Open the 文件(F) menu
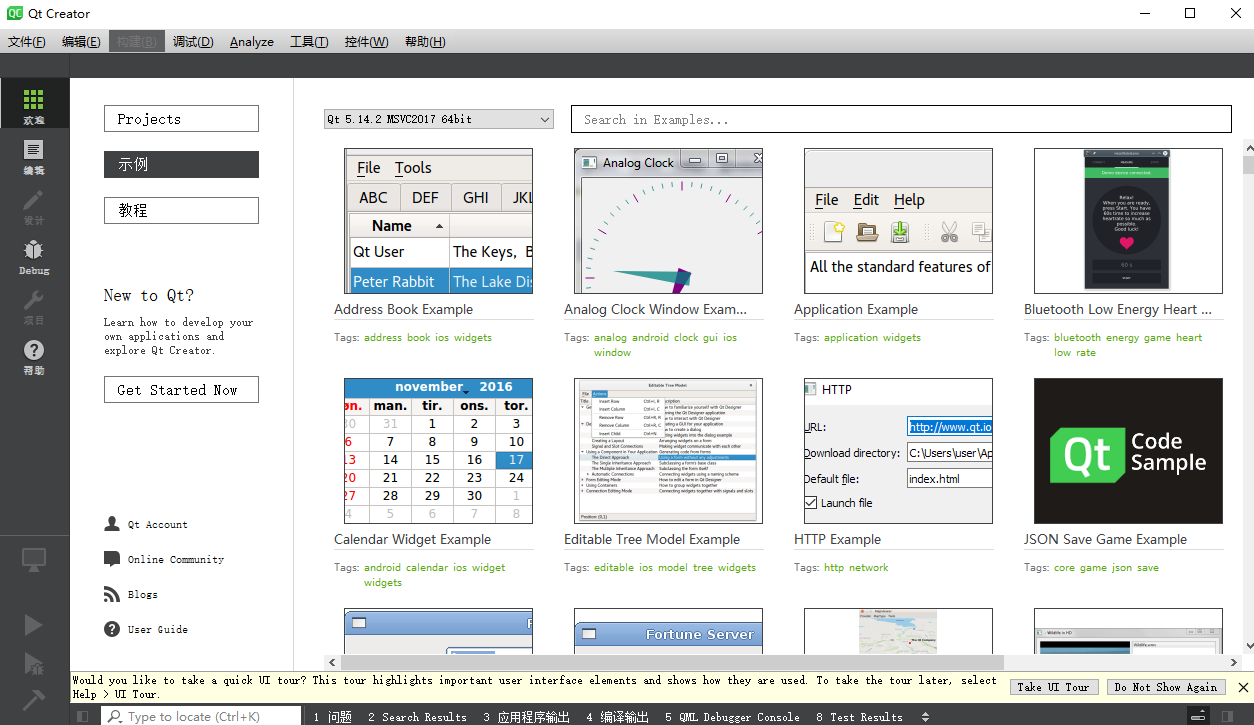This screenshot has height=725, width=1254. point(27,41)
